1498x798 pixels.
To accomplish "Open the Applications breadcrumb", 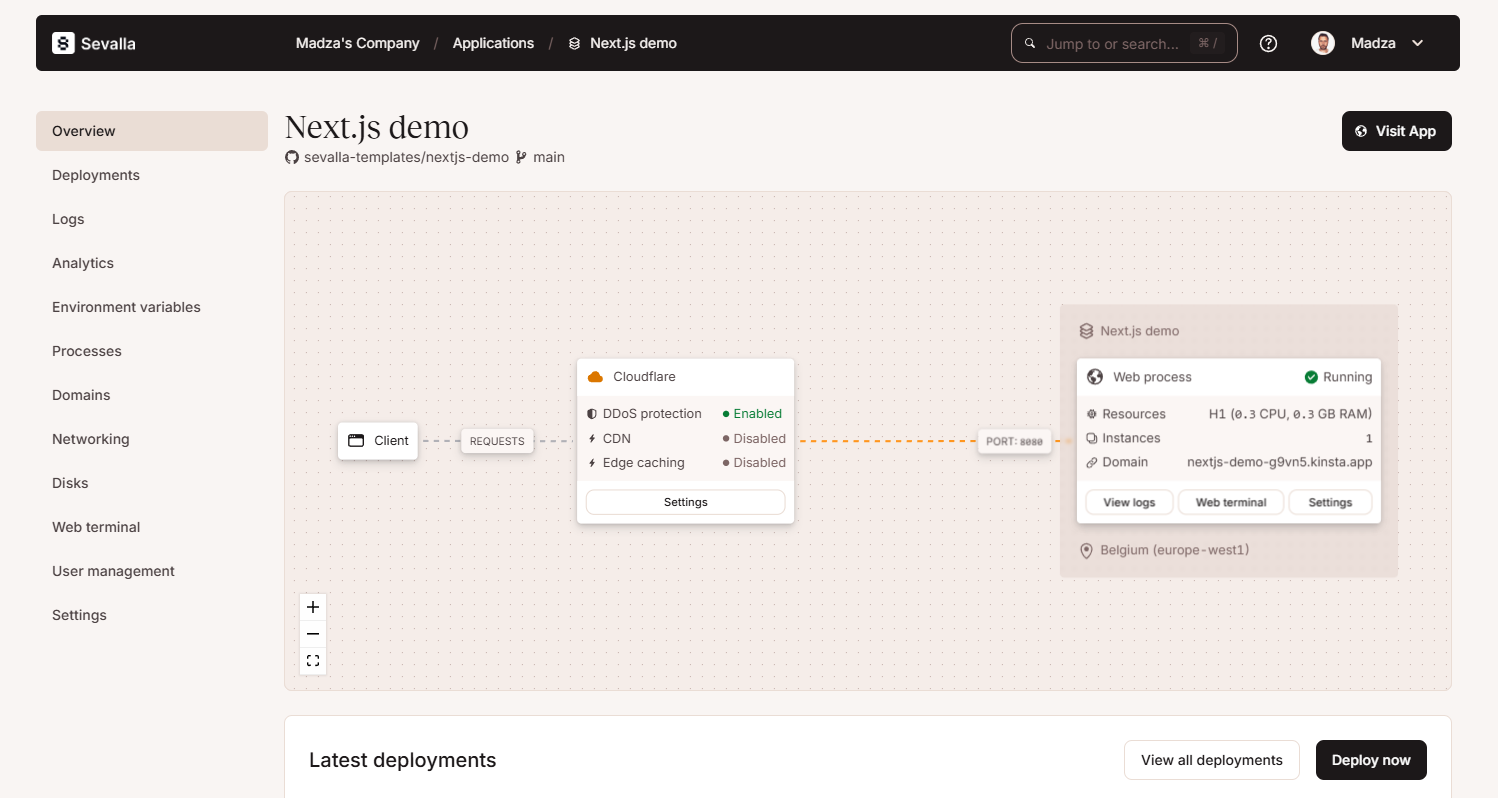I will coord(493,43).
